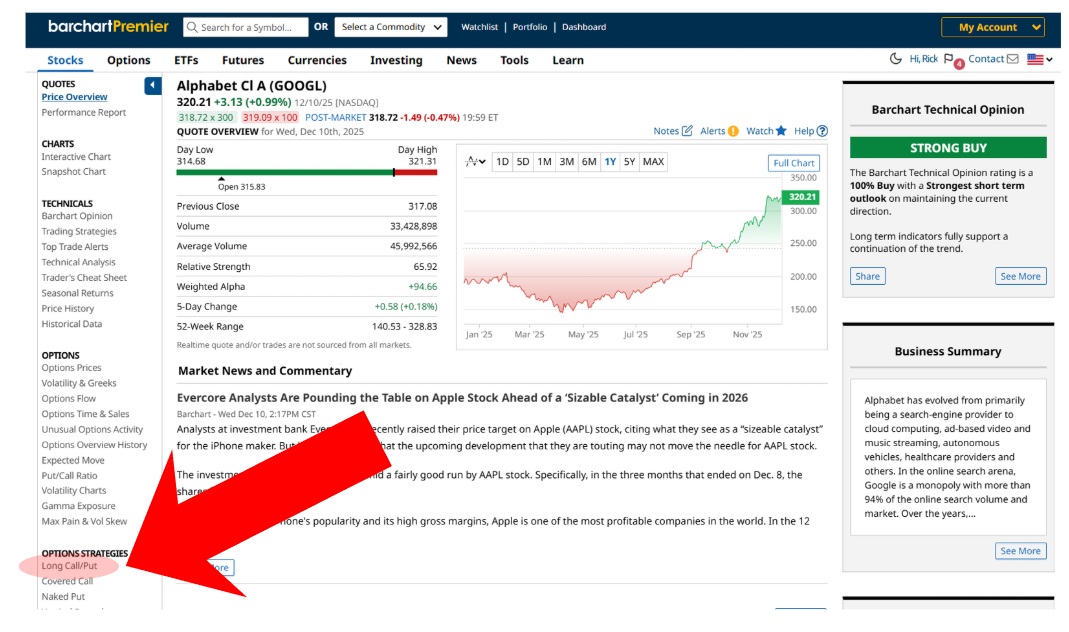Screen dimensions: 1069x632
Task: Select the 5Y chart period
Action: click(629, 162)
